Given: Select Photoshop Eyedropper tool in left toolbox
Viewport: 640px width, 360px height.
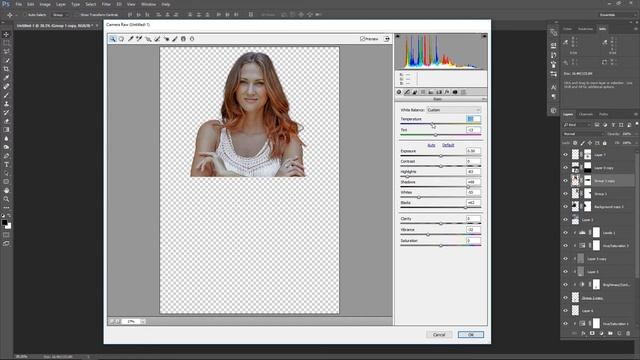Looking at the screenshot, I should (x=6, y=78).
